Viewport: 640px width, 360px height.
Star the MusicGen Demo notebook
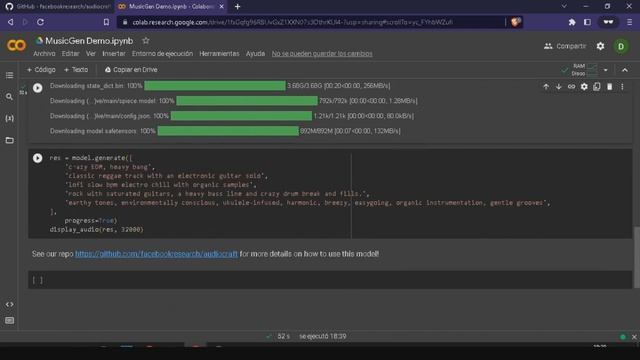(x=146, y=40)
